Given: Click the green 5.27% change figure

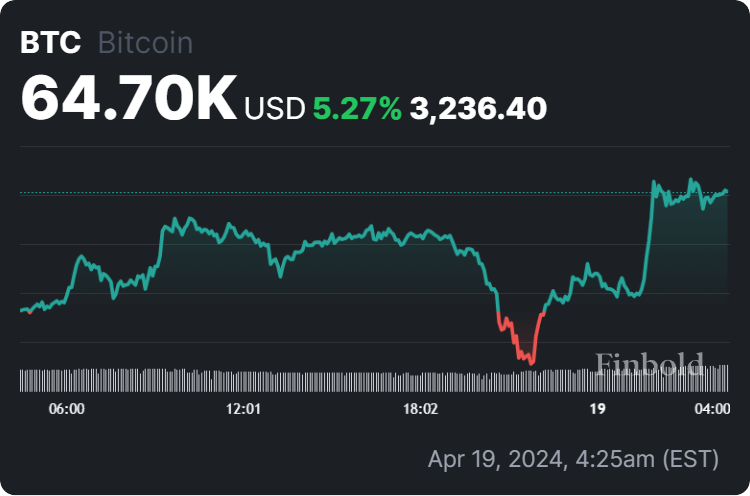Looking at the screenshot, I should tap(357, 108).
